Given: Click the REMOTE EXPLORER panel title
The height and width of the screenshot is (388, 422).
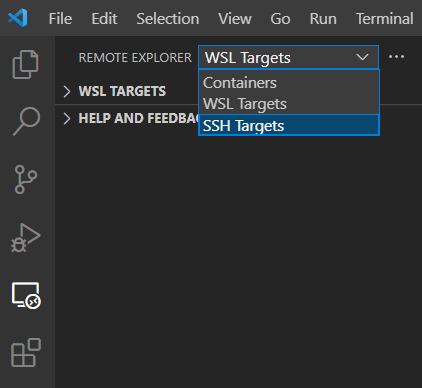Looking at the screenshot, I should click(135, 58).
